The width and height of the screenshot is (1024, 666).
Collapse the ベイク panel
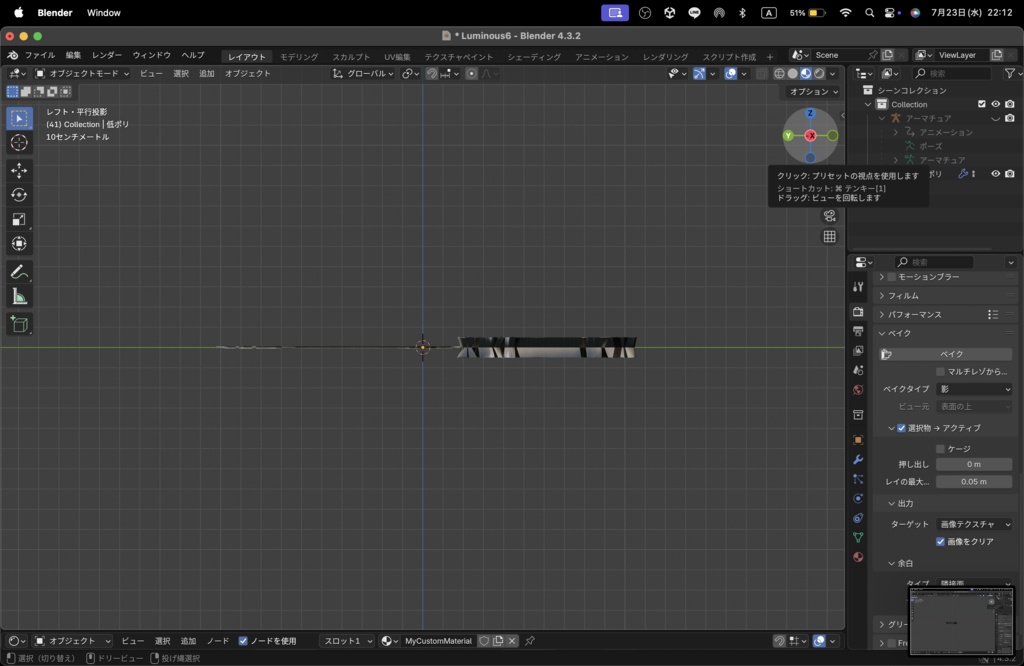click(x=899, y=334)
